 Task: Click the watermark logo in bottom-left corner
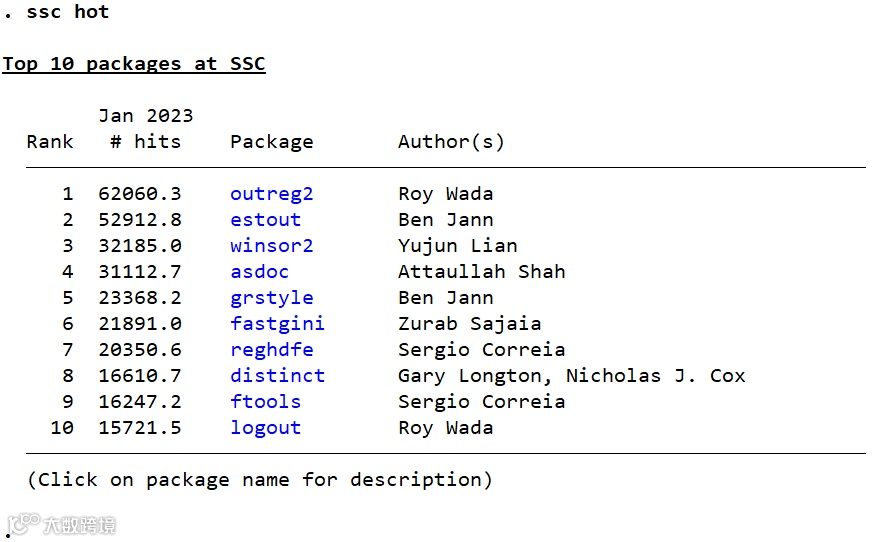tap(60, 525)
